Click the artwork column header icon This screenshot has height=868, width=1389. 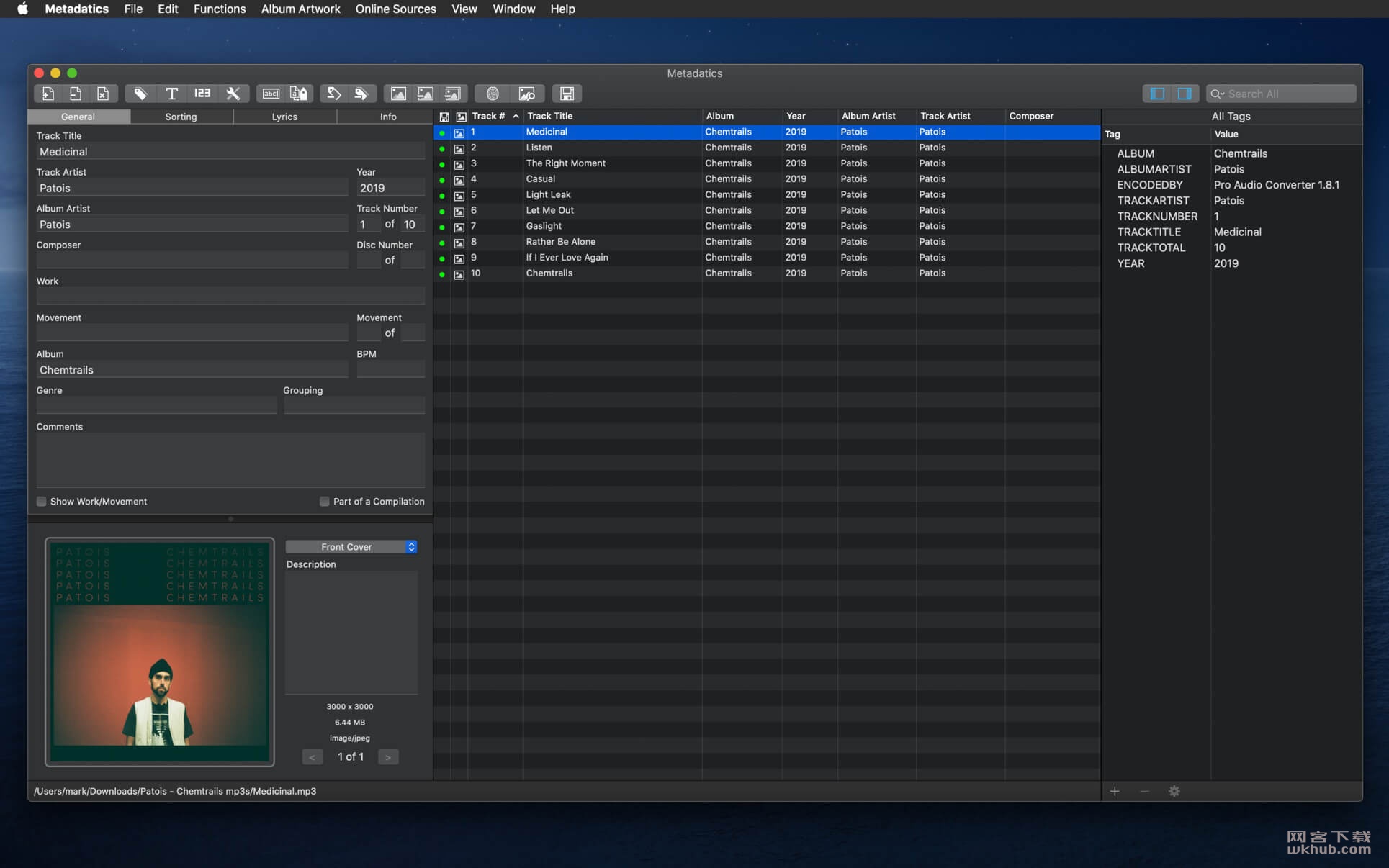tap(461, 117)
